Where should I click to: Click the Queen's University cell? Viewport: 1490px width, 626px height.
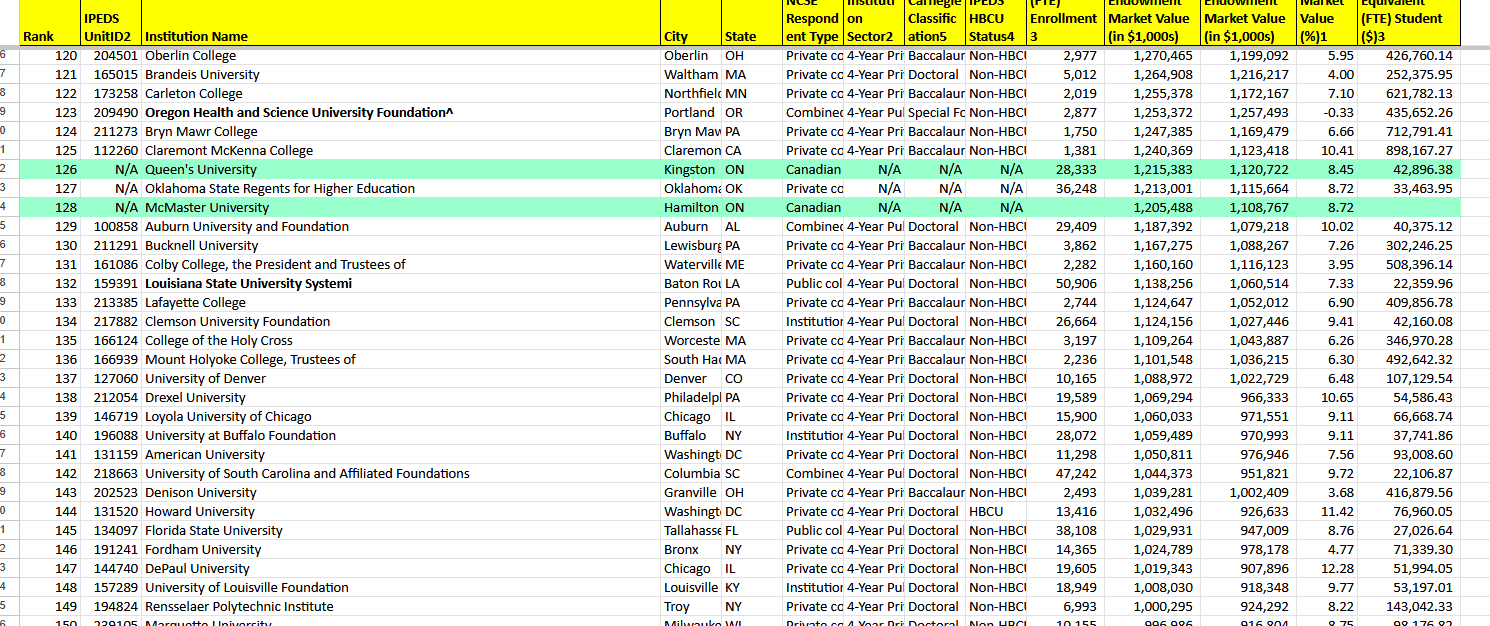(401, 170)
